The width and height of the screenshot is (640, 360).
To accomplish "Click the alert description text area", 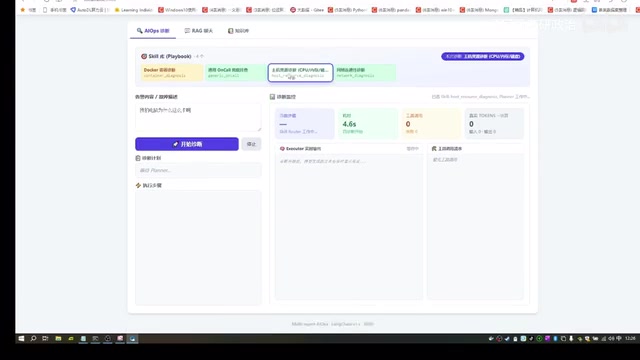I will point(198,117).
